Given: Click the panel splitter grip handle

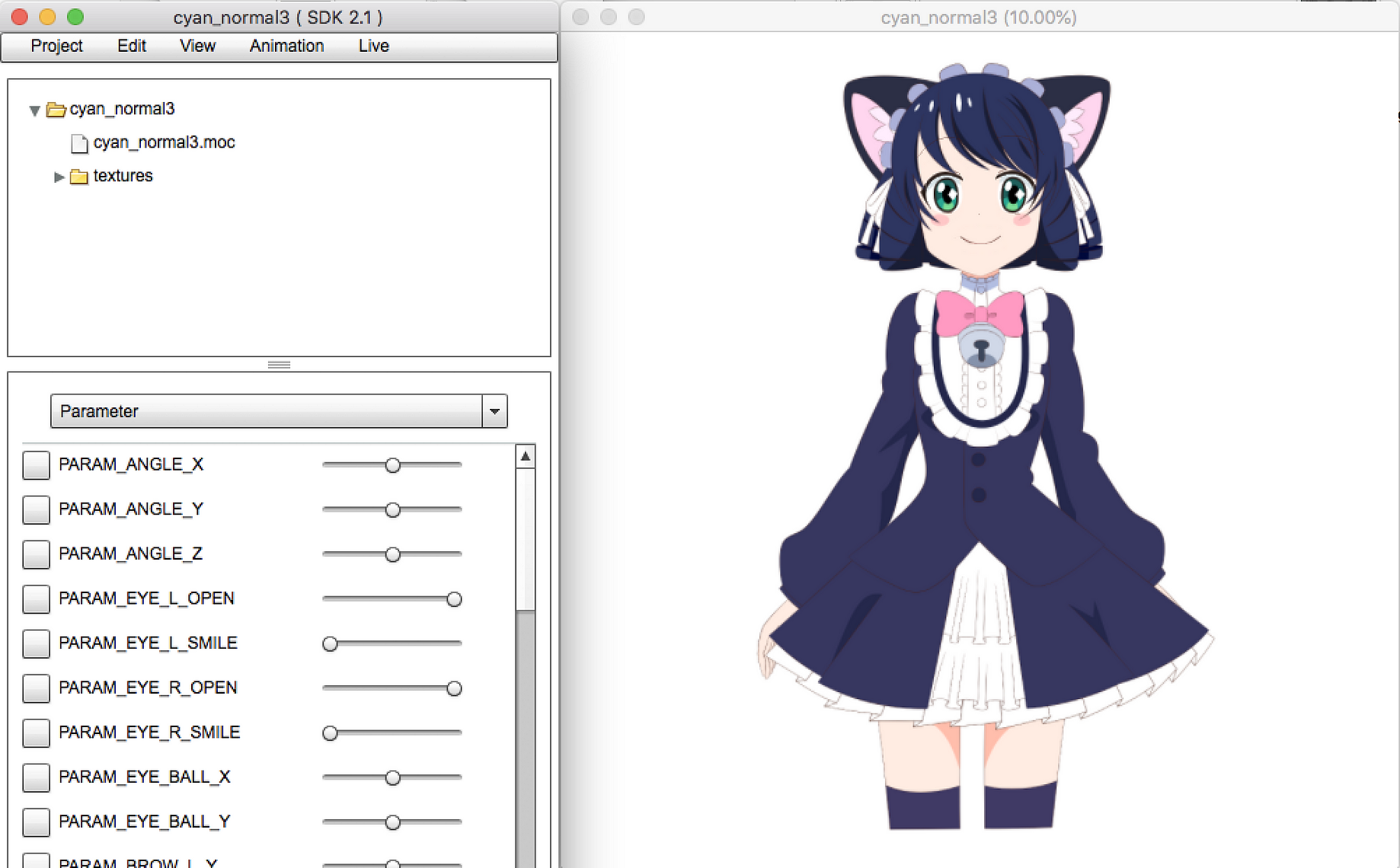Looking at the screenshot, I should click(279, 365).
